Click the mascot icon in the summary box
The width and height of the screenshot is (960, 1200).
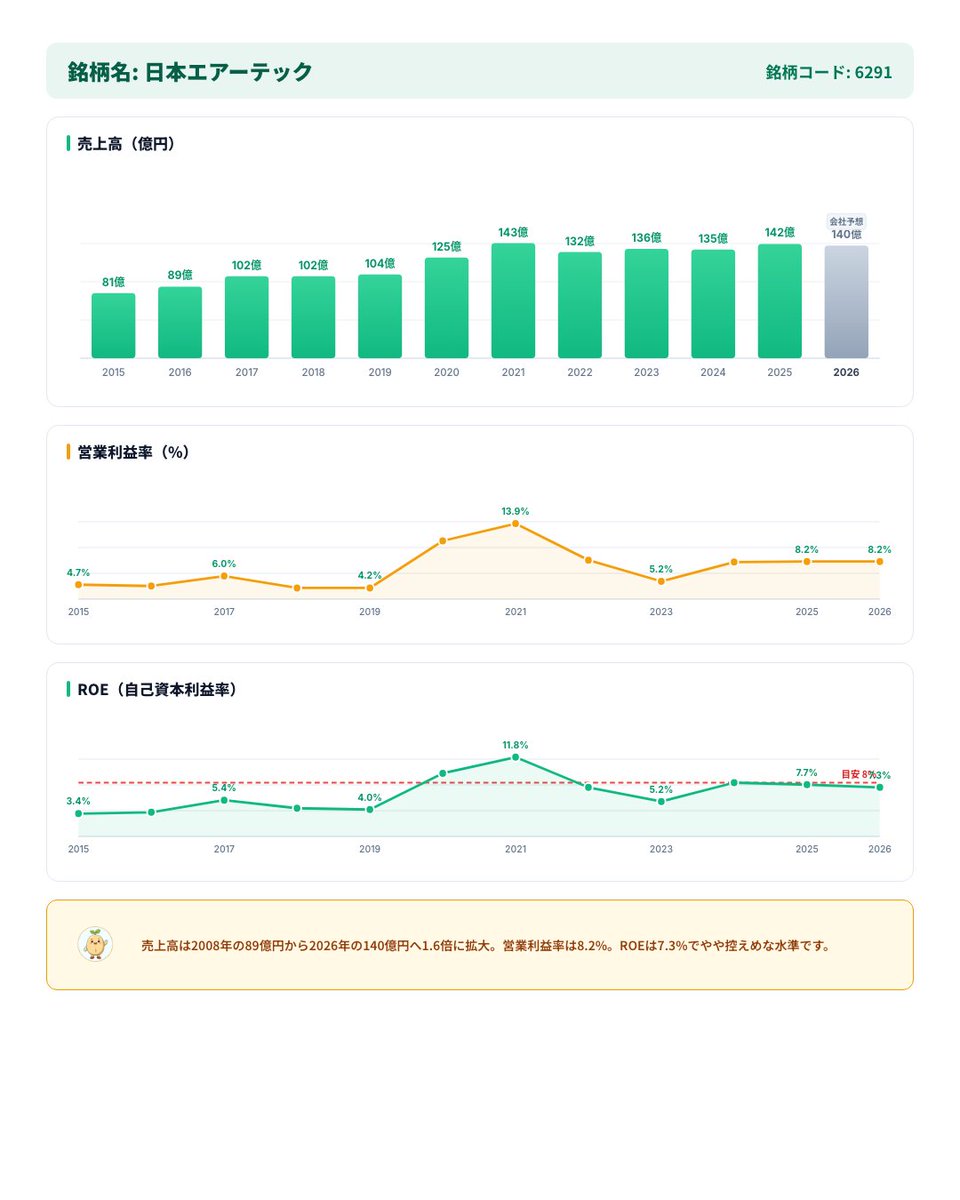(x=95, y=944)
